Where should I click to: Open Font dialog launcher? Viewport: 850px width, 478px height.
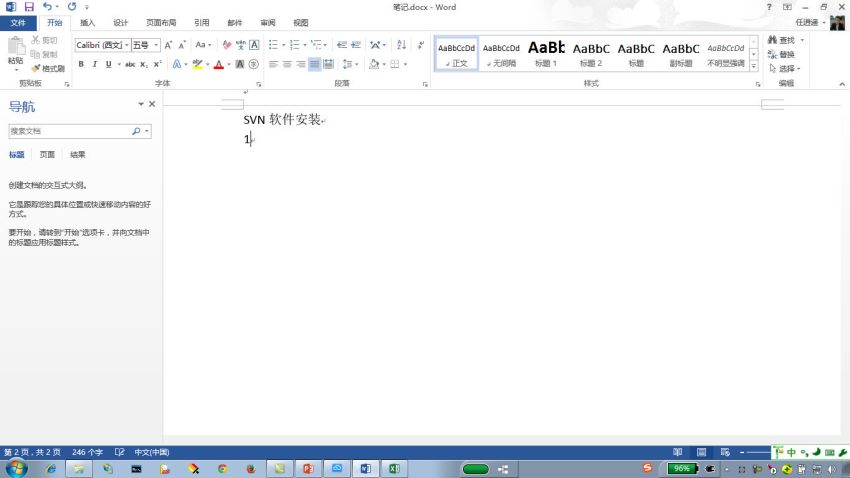click(x=259, y=84)
